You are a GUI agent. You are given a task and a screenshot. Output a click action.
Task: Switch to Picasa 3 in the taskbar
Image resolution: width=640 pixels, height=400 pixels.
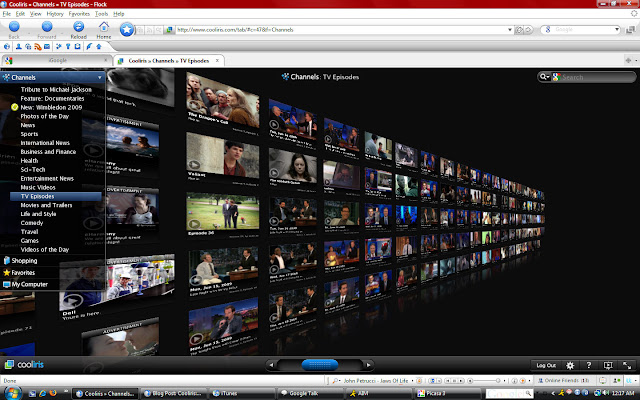pyautogui.click(x=446, y=393)
